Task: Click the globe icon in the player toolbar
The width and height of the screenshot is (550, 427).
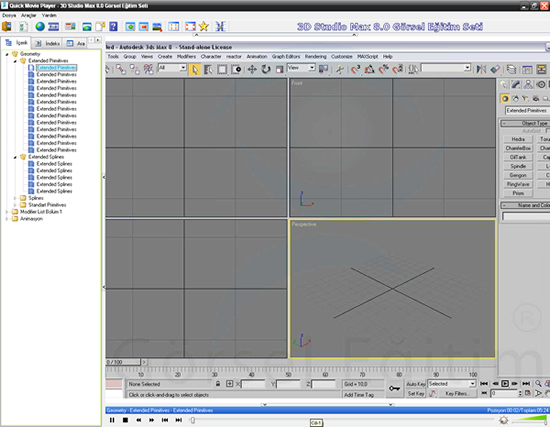Action: coord(40,26)
